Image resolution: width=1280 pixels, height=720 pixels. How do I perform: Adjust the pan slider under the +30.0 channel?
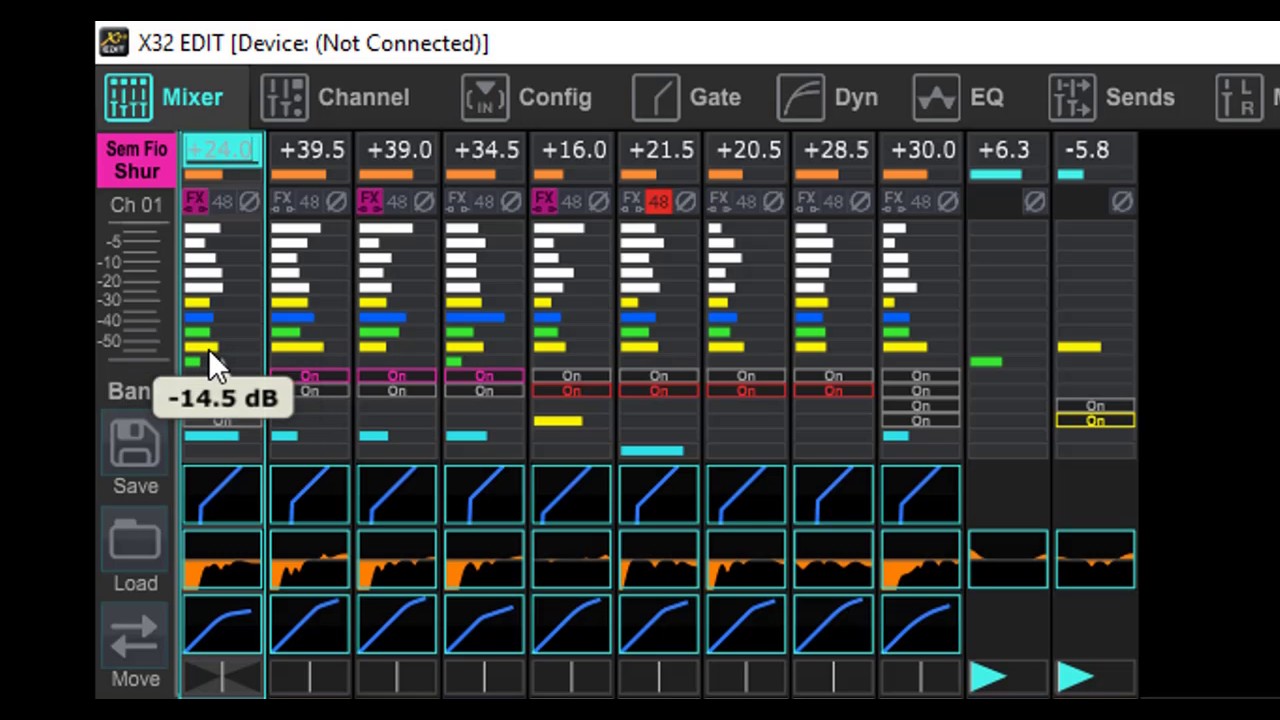pyautogui.click(x=920, y=678)
